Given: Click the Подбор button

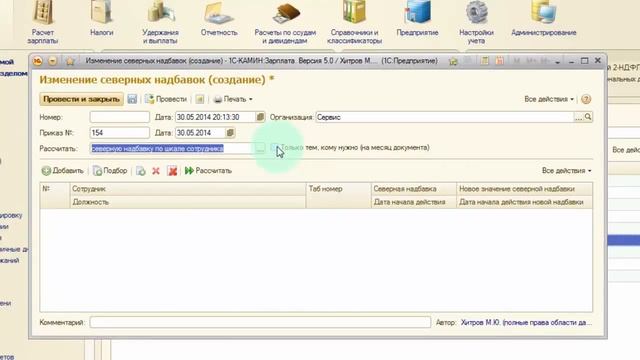Looking at the screenshot, I should coord(110,171).
